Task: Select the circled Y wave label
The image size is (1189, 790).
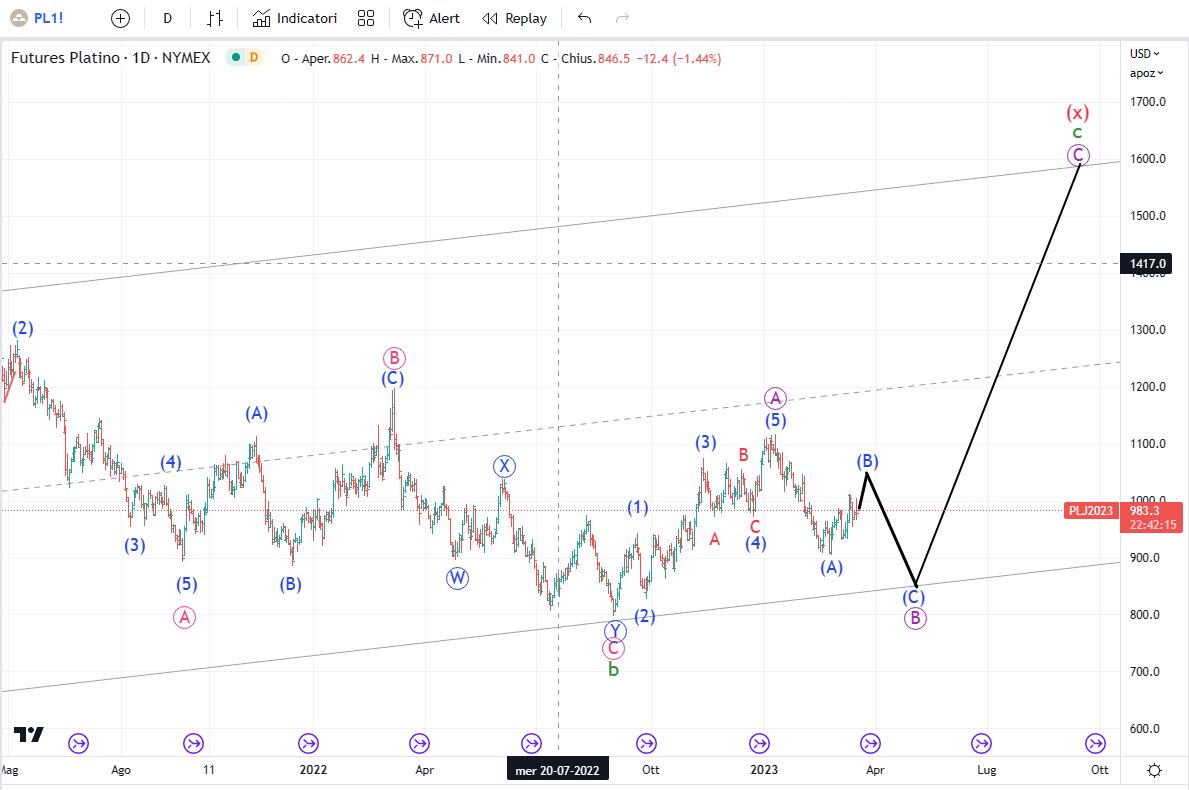Action: [614, 631]
